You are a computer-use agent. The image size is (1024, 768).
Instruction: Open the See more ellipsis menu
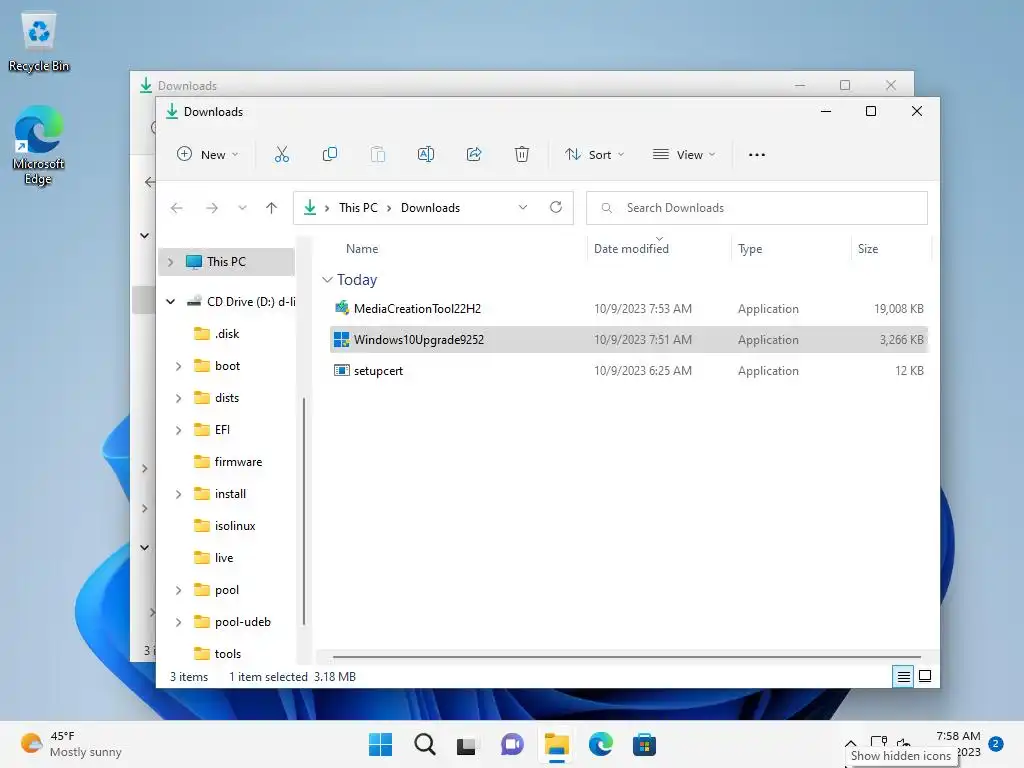pos(757,155)
